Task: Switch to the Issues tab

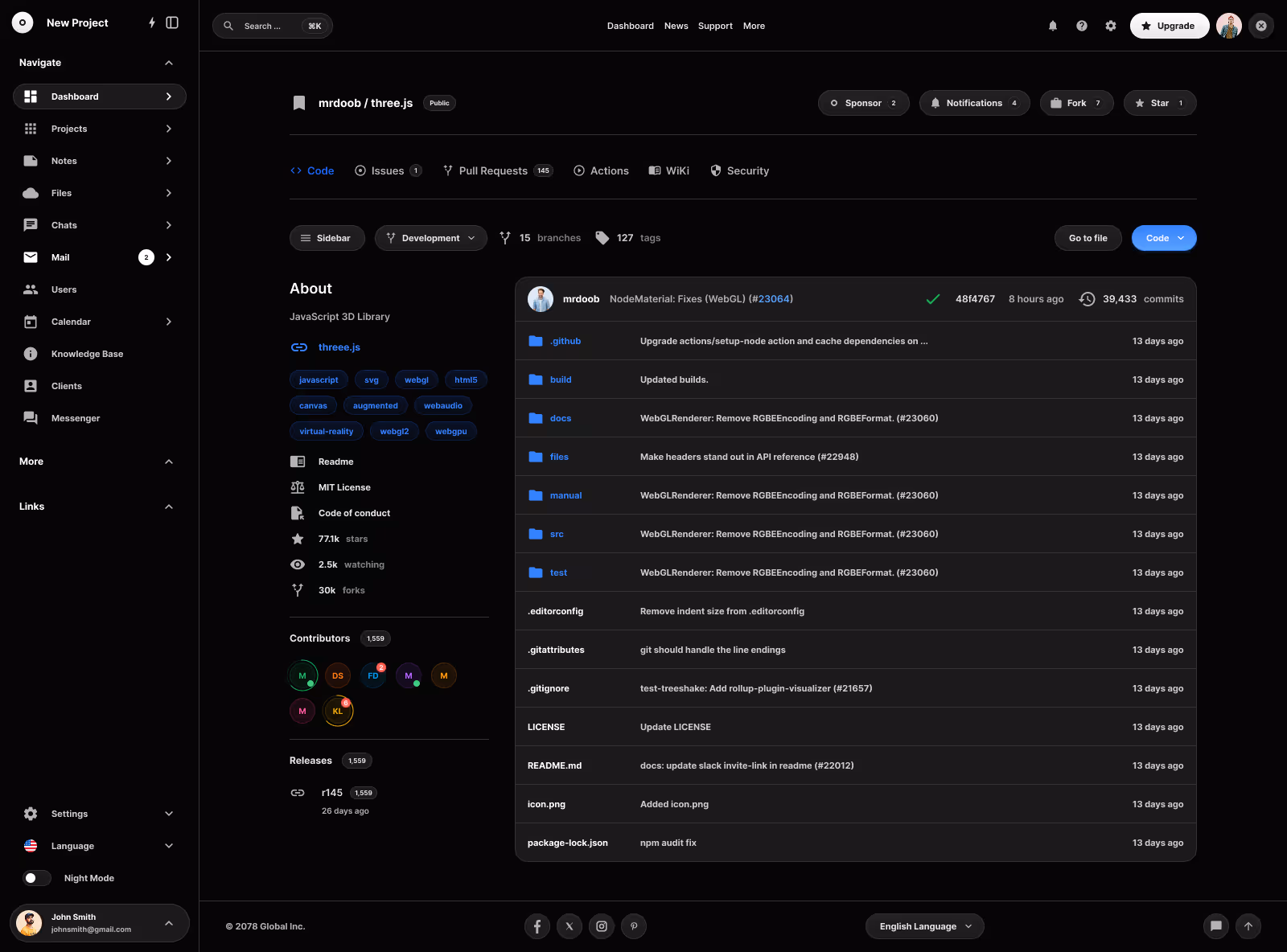Action: point(388,170)
